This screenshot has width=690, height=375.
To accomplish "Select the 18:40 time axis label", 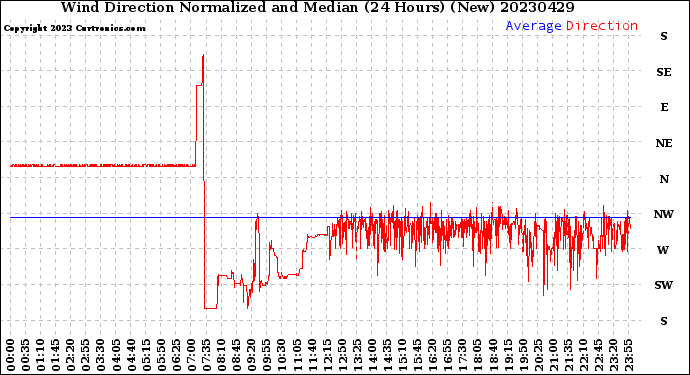I will 492,355.
